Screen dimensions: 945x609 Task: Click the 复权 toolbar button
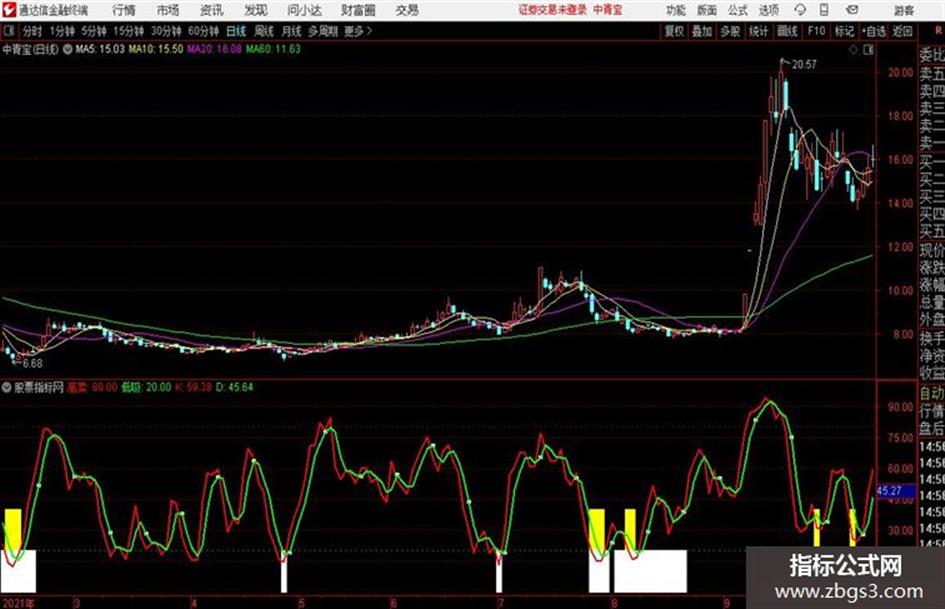674,31
